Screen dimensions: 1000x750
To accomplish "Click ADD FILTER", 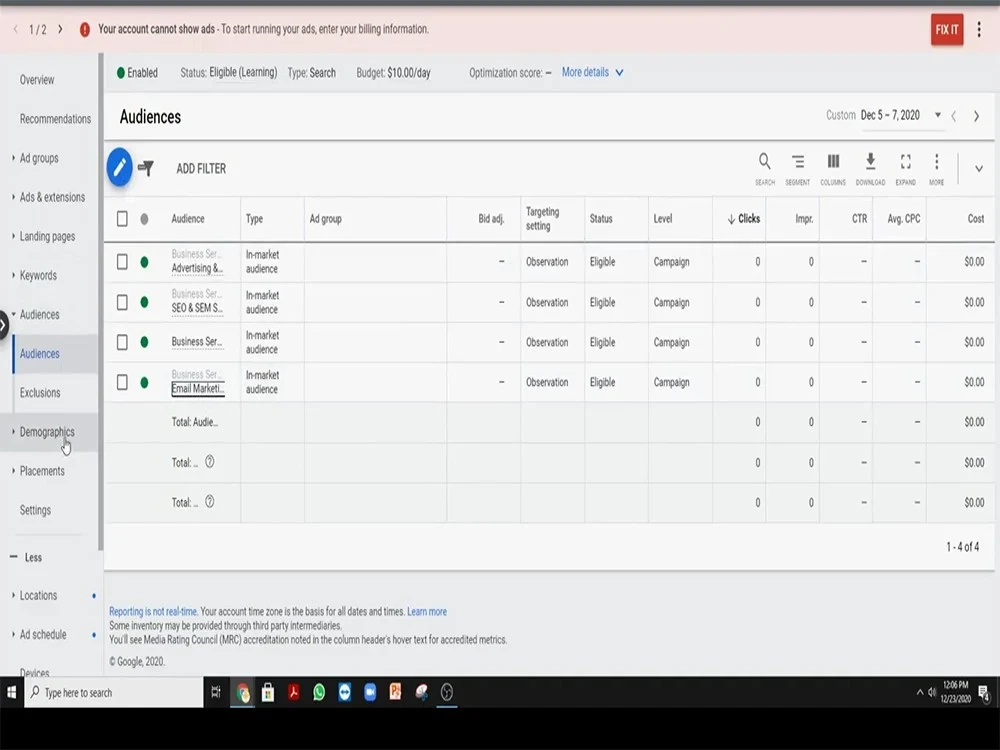I will coord(201,169).
